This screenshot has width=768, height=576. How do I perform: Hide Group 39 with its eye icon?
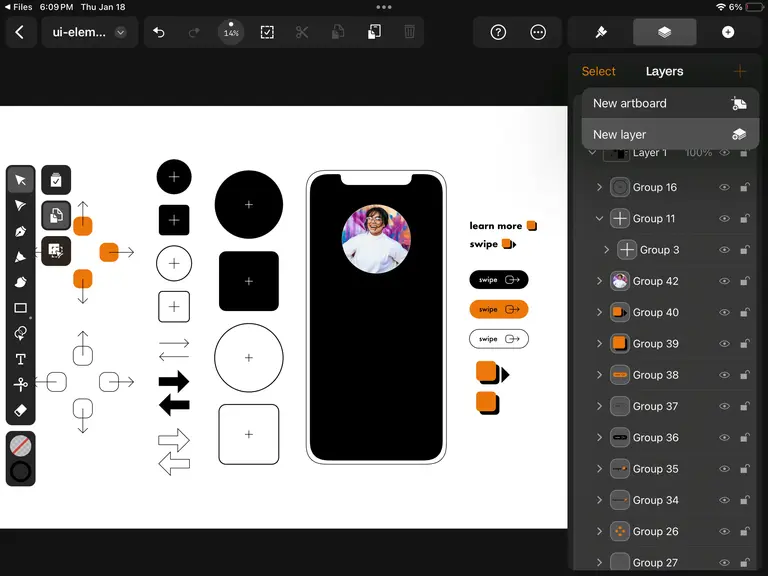724,344
